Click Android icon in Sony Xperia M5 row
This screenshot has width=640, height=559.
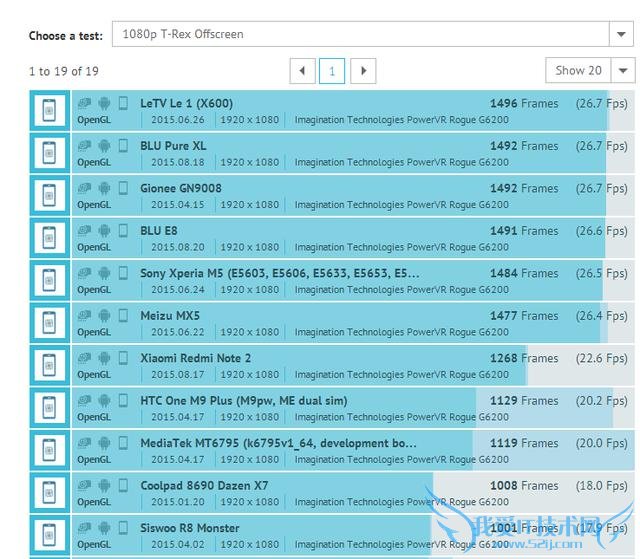104,273
